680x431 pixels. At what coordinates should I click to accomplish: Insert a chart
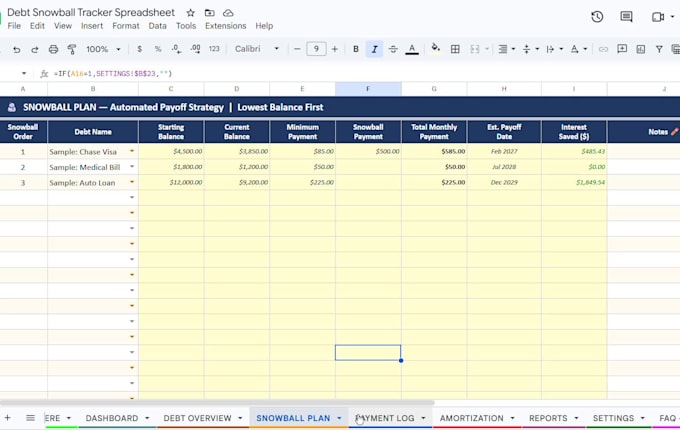641,49
